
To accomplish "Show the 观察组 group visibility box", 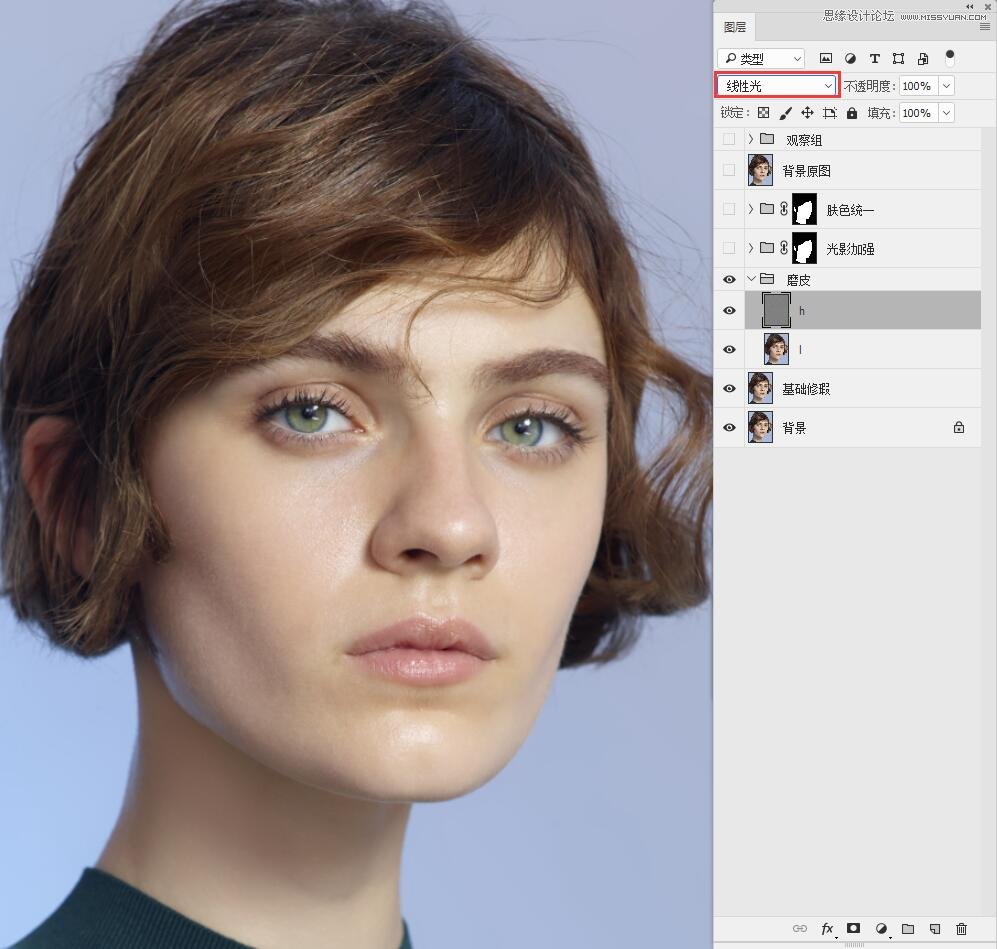I will pyautogui.click(x=729, y=139).
